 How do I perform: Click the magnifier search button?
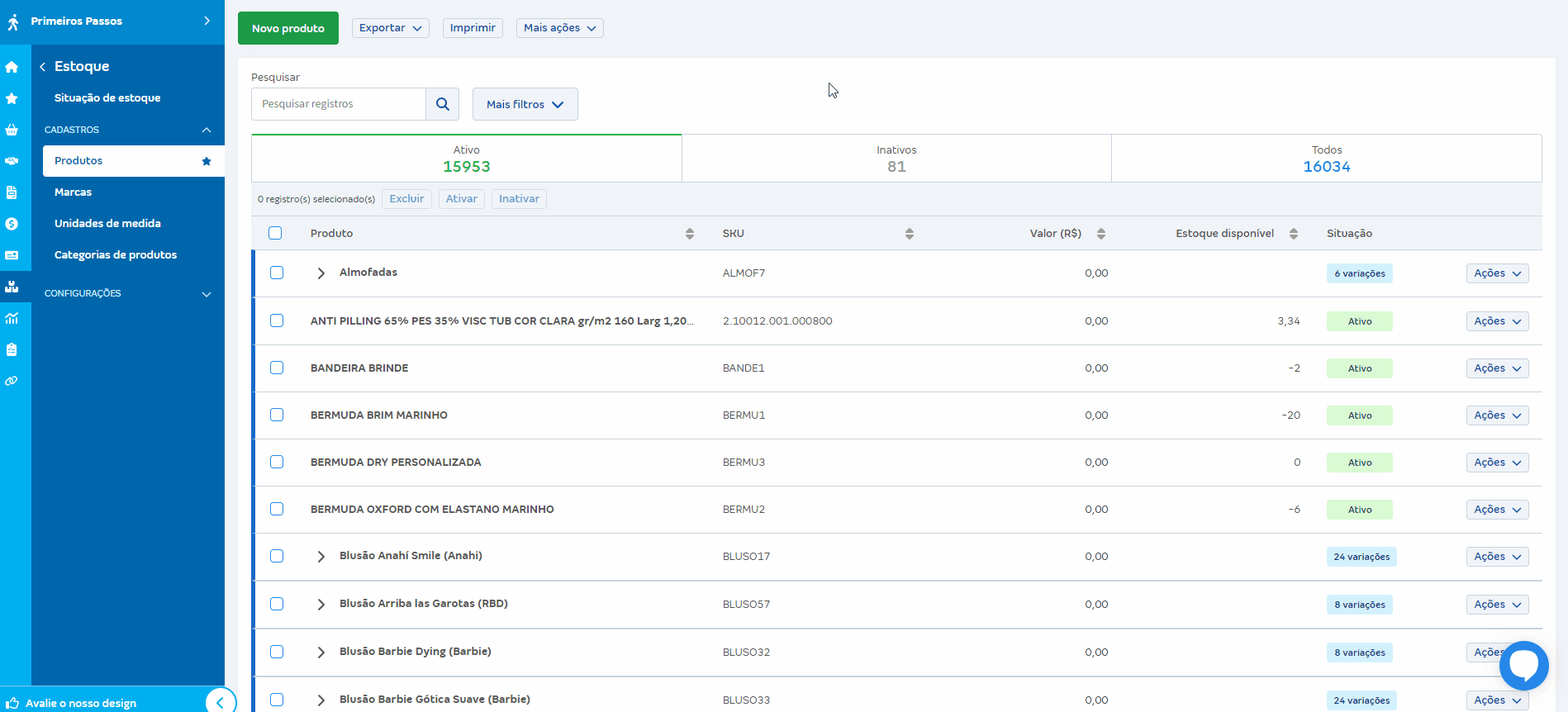(443, 104)
